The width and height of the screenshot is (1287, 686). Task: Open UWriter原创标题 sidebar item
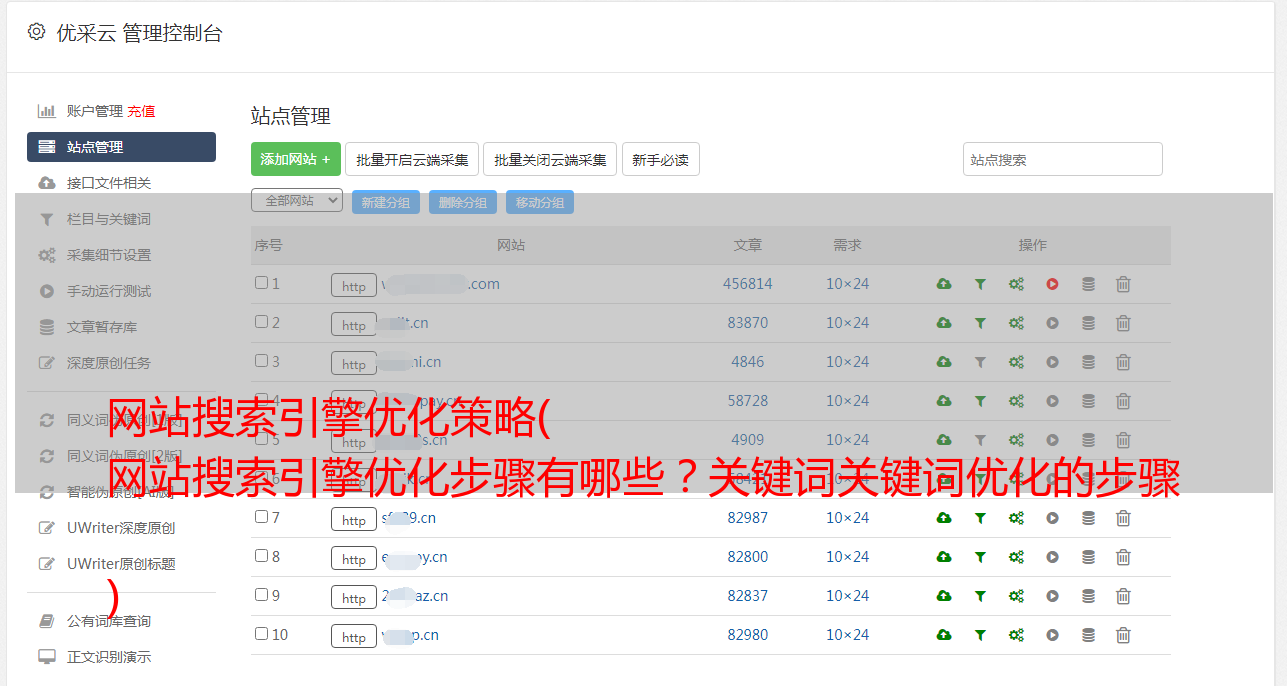click(x=121, y=564)
